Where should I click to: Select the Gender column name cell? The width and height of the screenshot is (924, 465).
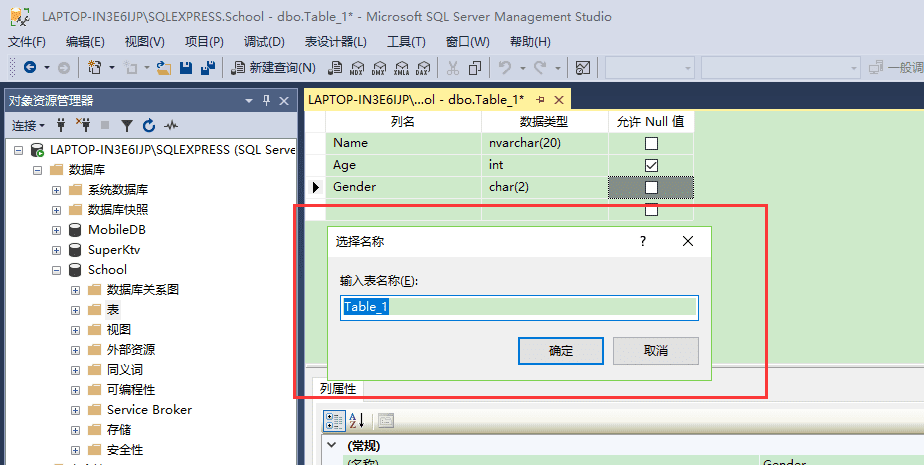(x=403, y=187)
